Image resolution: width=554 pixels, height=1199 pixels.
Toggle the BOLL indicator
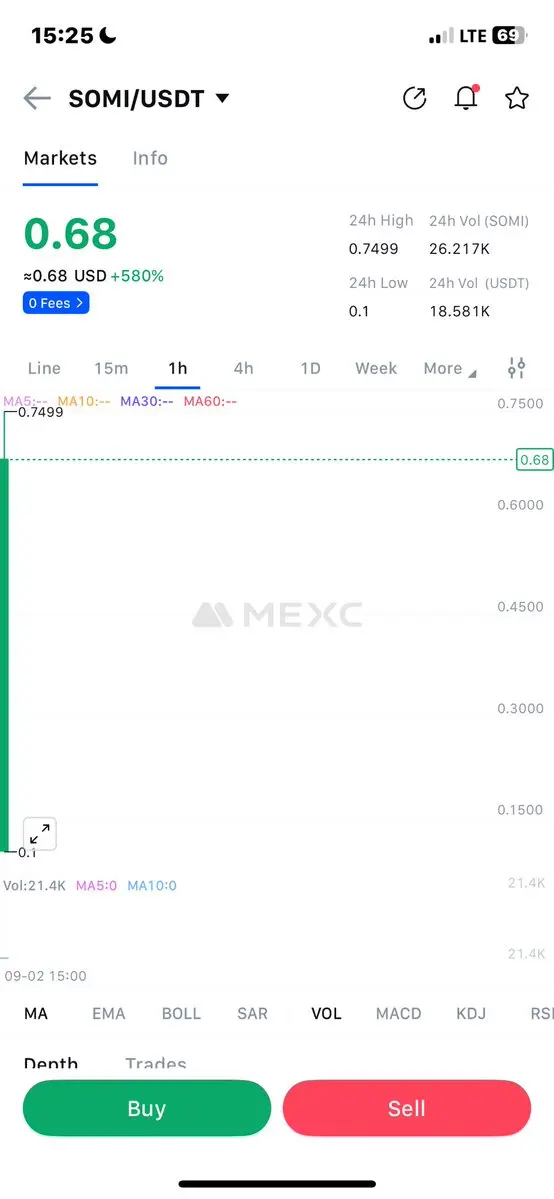click(181, 1013)
